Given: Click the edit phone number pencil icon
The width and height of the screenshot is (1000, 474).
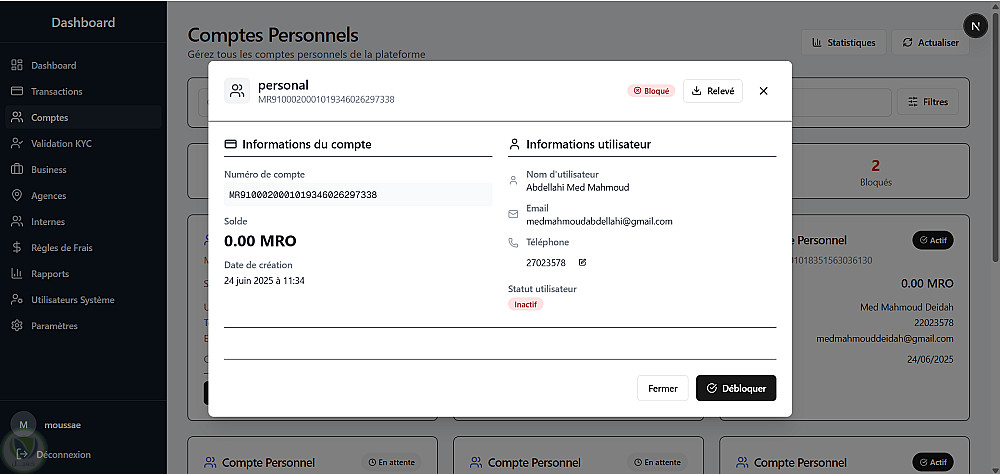Looking at the screenshot, I should tap(582, 263).
